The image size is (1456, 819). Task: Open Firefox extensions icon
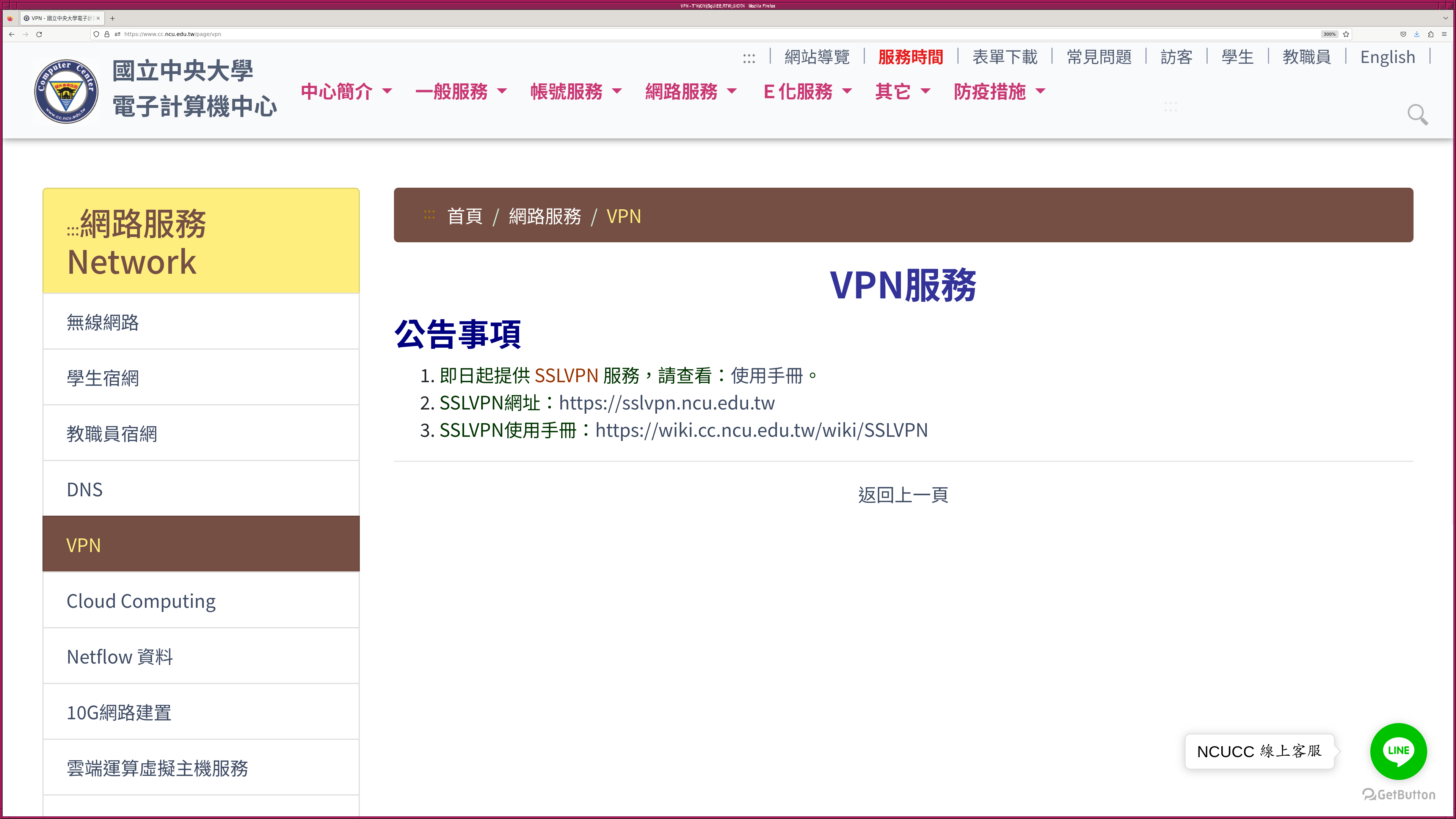pyautogui.click(x=1430, y=35)
